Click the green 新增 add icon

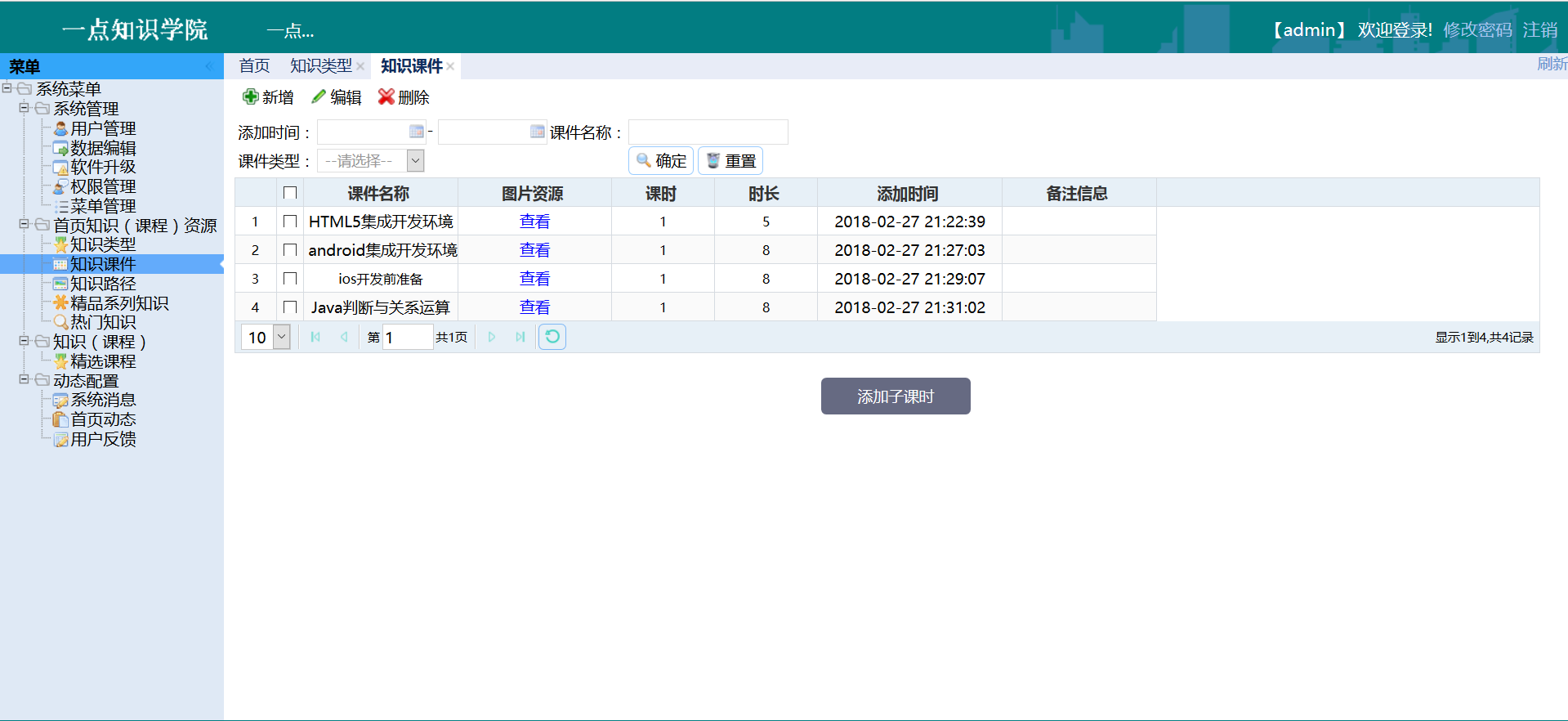coord(250,97)
